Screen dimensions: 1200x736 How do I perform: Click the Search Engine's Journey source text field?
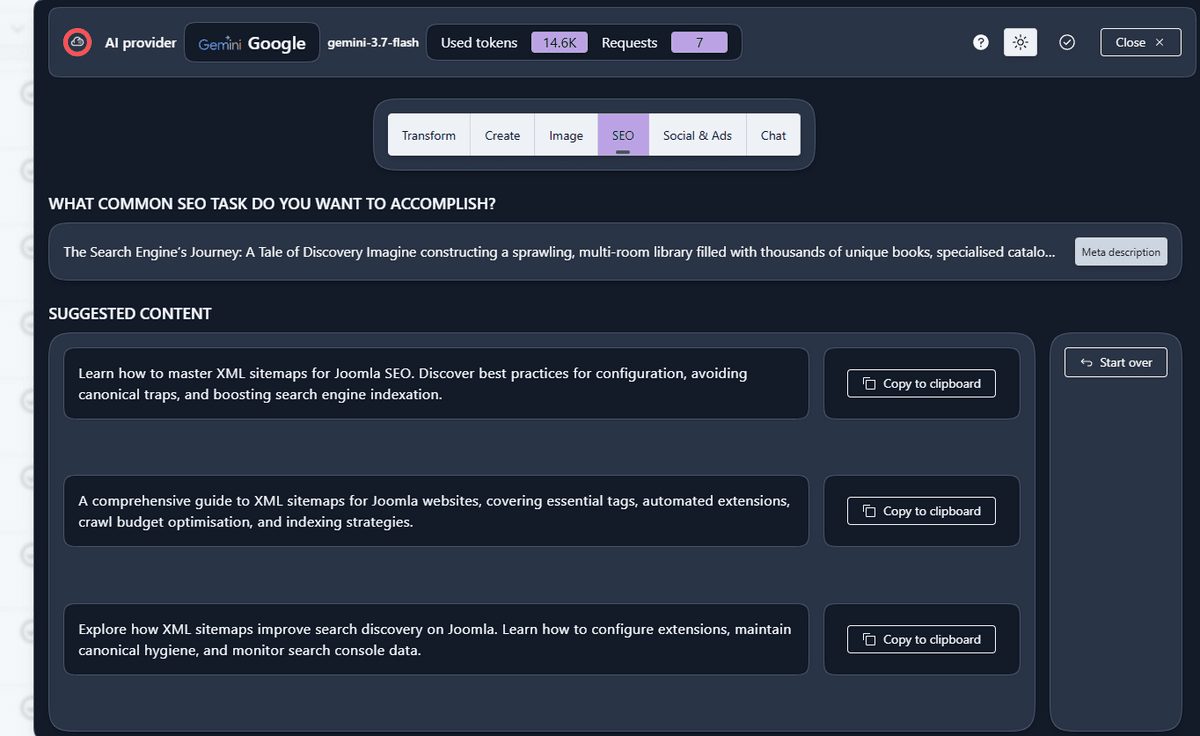pyautogui.click(x=559, y=252)
